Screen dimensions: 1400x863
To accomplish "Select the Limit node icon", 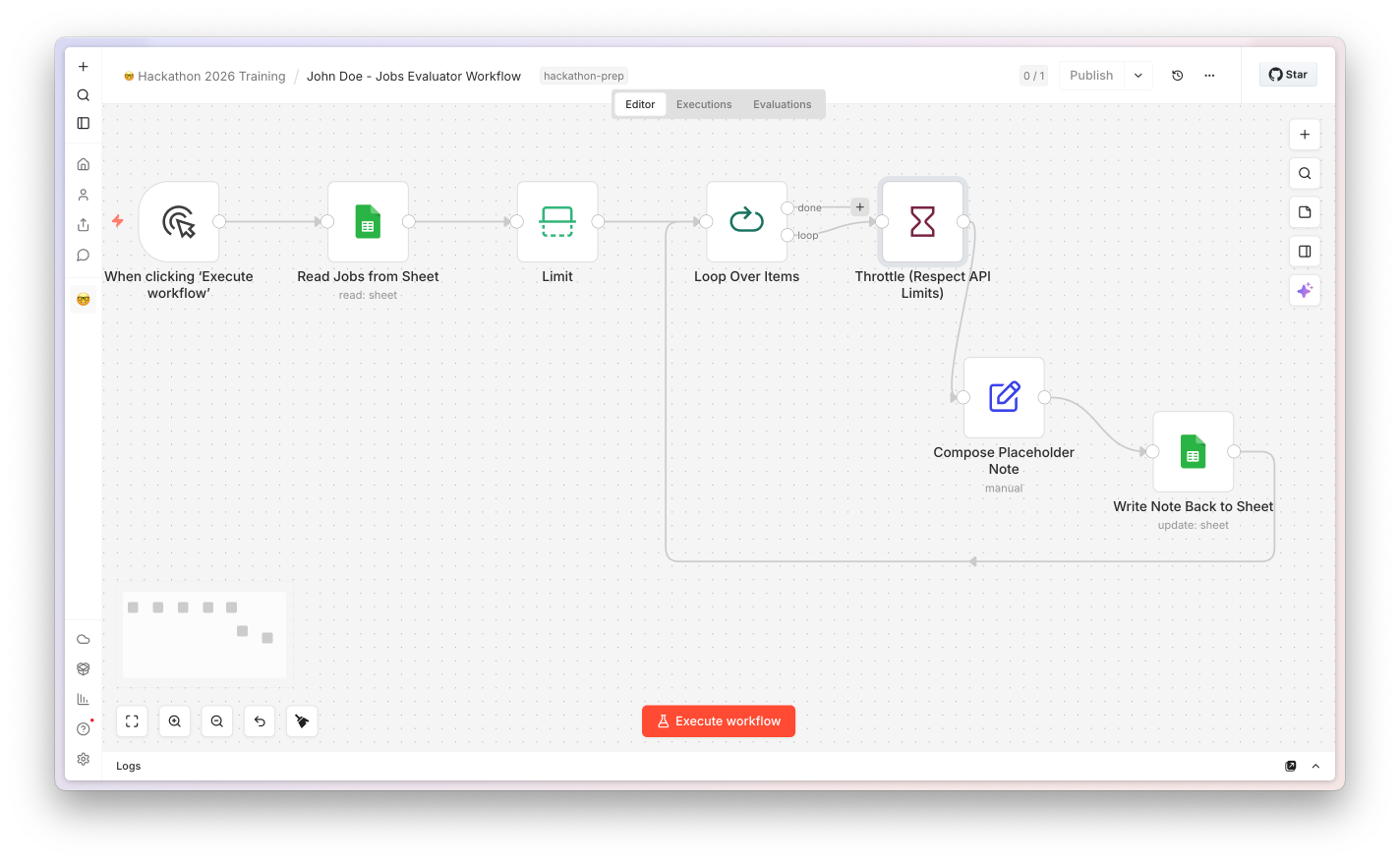I will click(557, 222).
